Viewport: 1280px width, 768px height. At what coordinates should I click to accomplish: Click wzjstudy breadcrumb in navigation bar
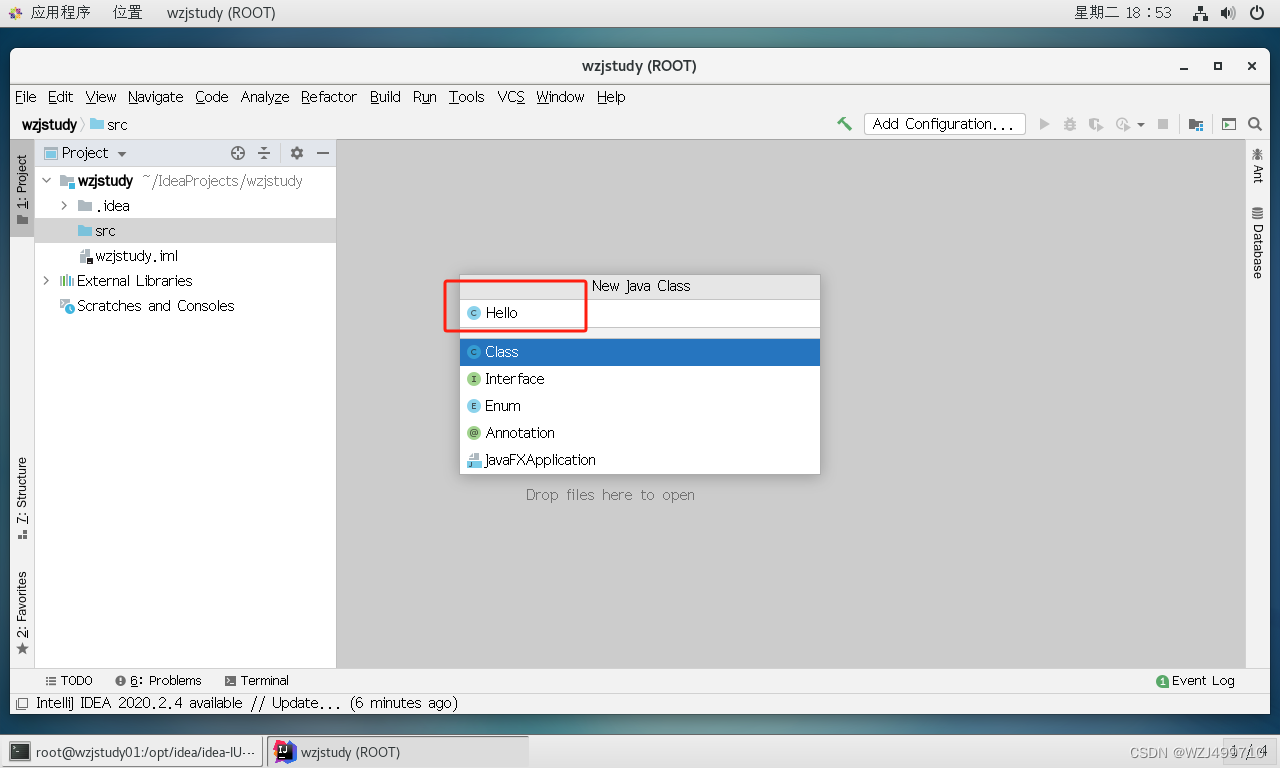(x=49, y=125)
